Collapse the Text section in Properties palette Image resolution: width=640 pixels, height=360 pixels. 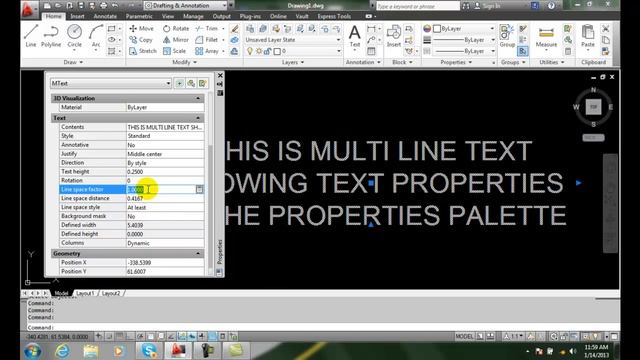198,118
